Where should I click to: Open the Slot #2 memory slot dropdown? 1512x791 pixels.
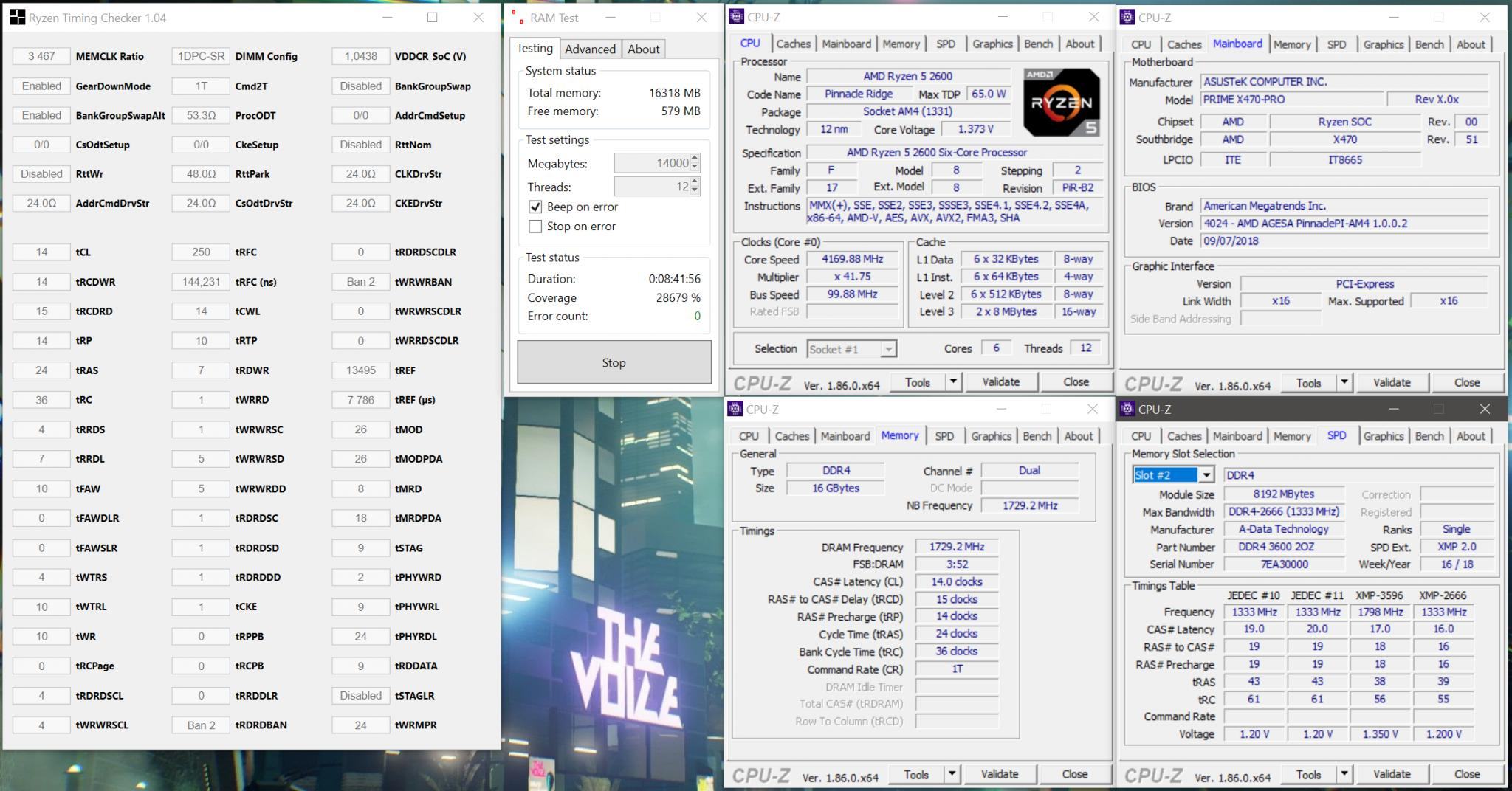tap(1206, 475)
